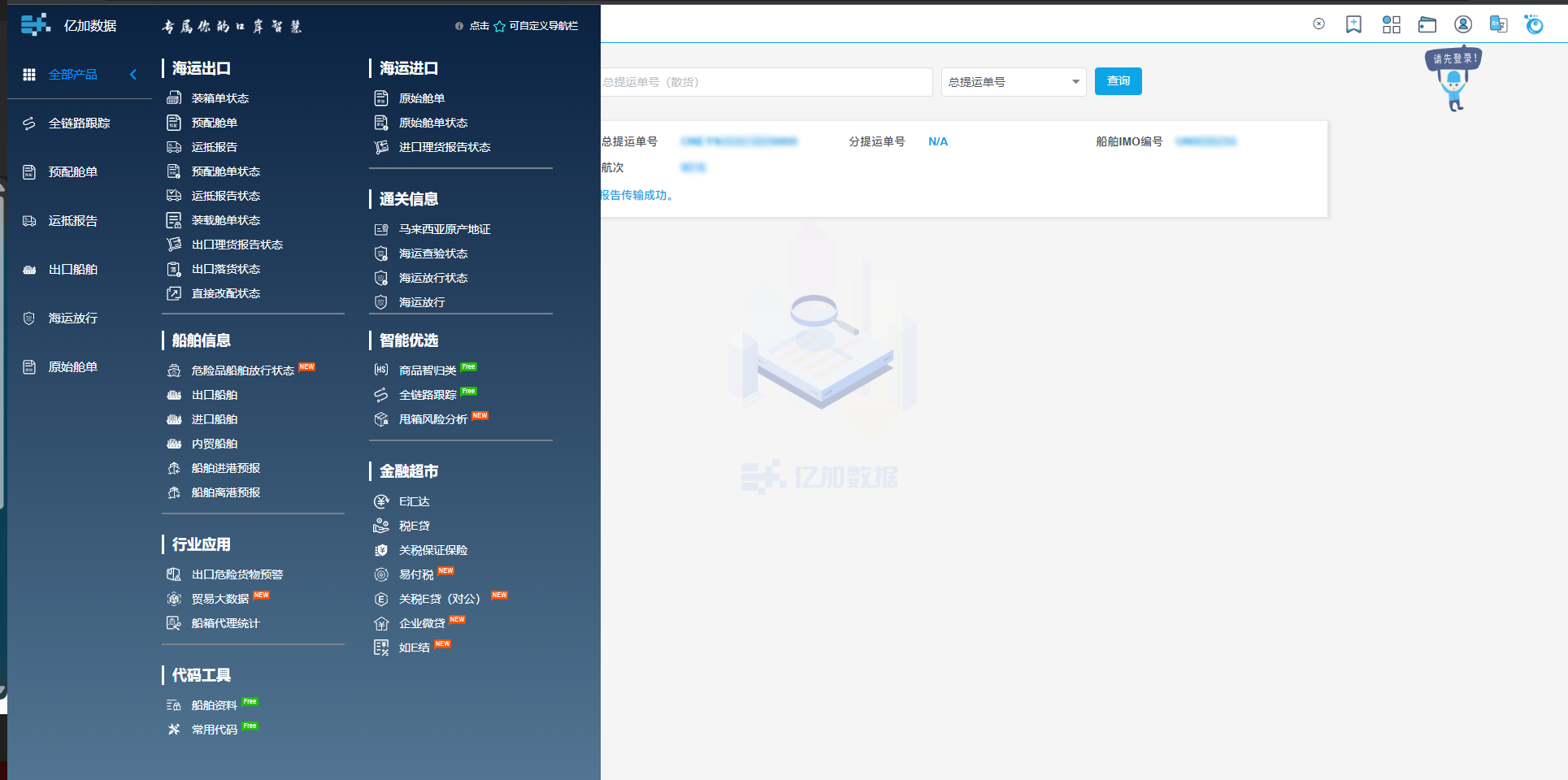Click the 常用代码 tools icon
The image size is (1568, 780).
click(174, 730)
